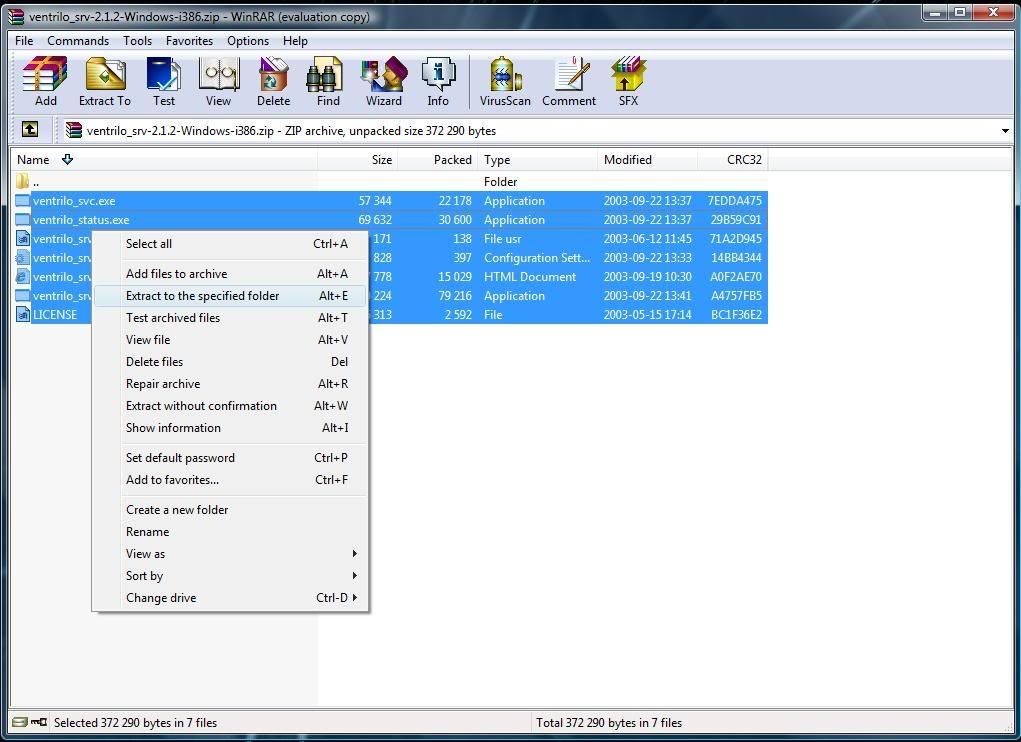Choose Add files to archive
The height and width of the screenshot is (742, 1021).
231,274
